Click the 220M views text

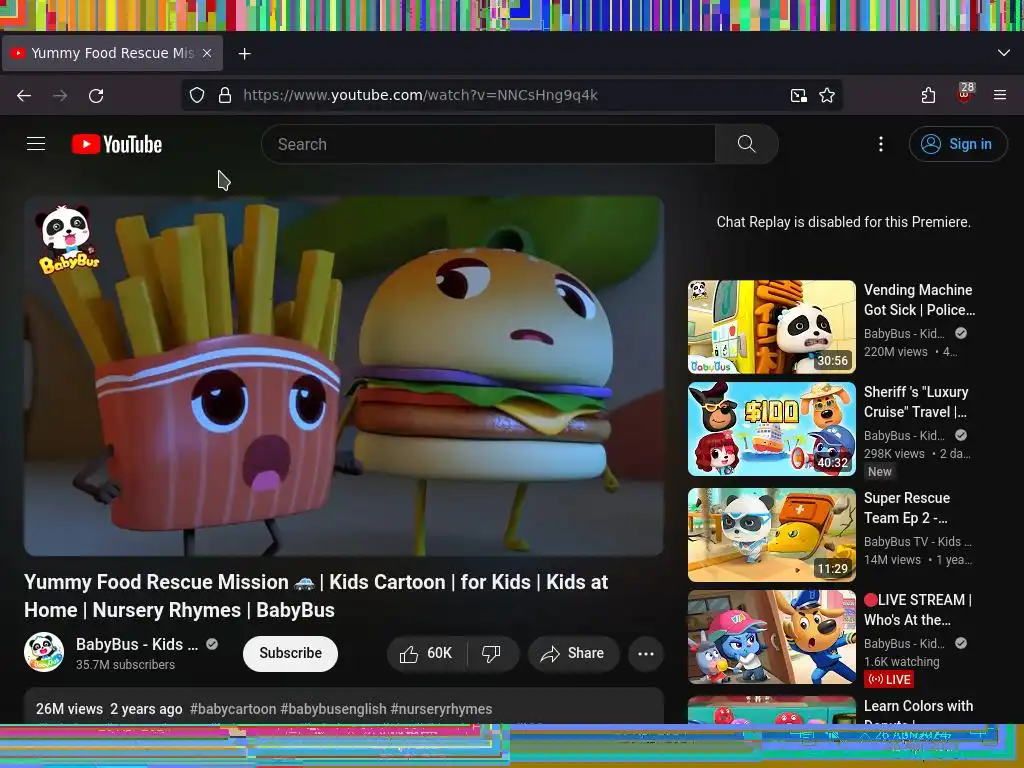pos(895,352)
